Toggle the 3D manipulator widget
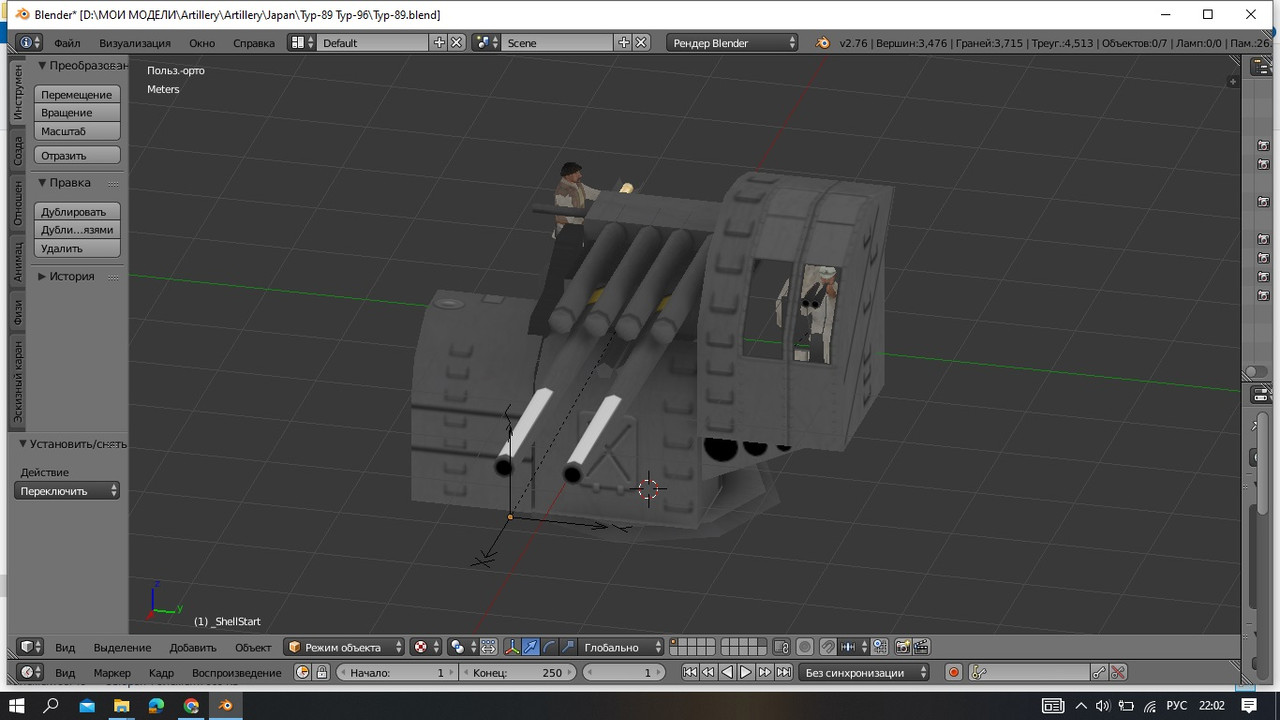1280x720 pixels. point(512,647)
